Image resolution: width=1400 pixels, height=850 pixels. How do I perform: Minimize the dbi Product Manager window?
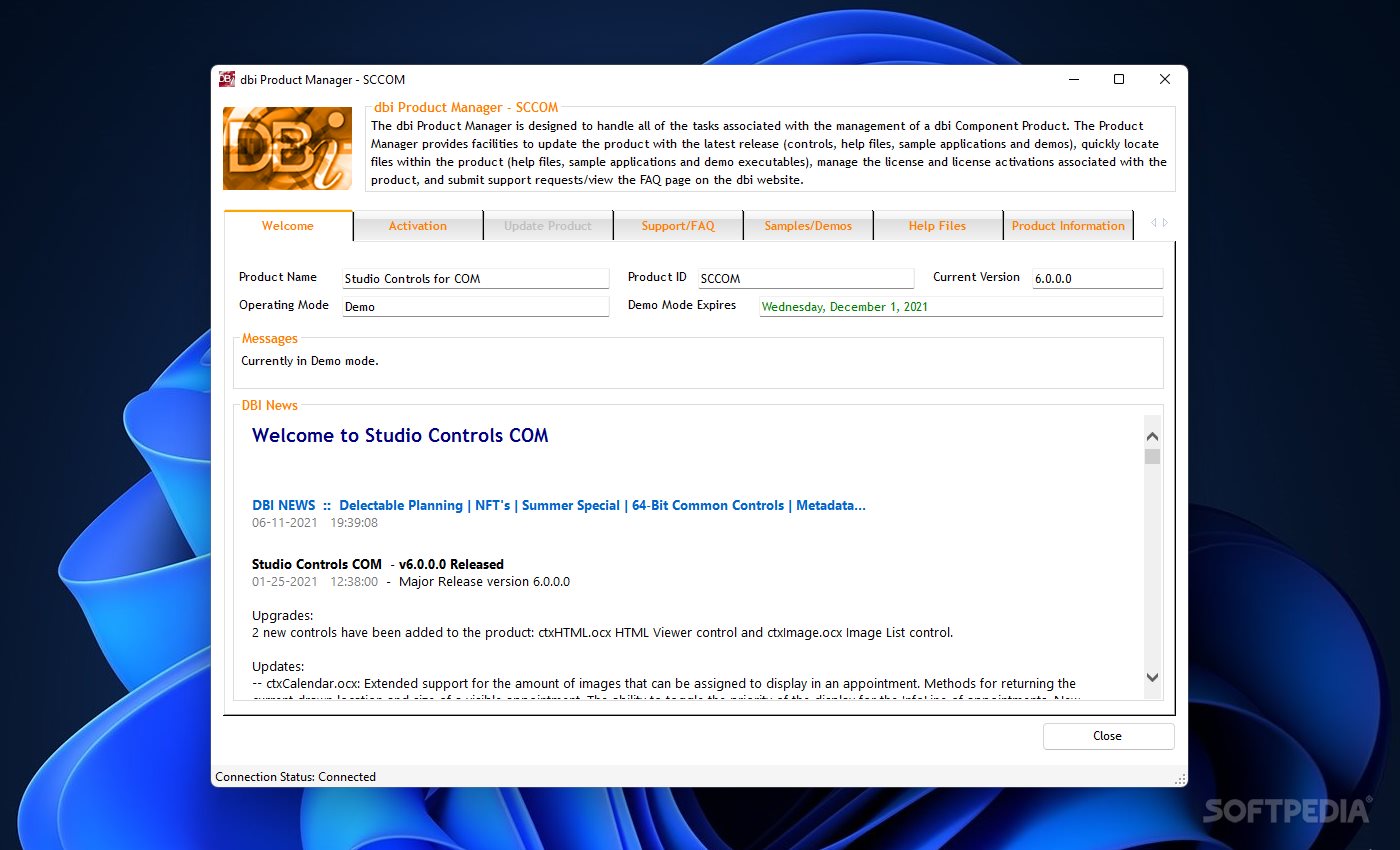point(1073,79)
